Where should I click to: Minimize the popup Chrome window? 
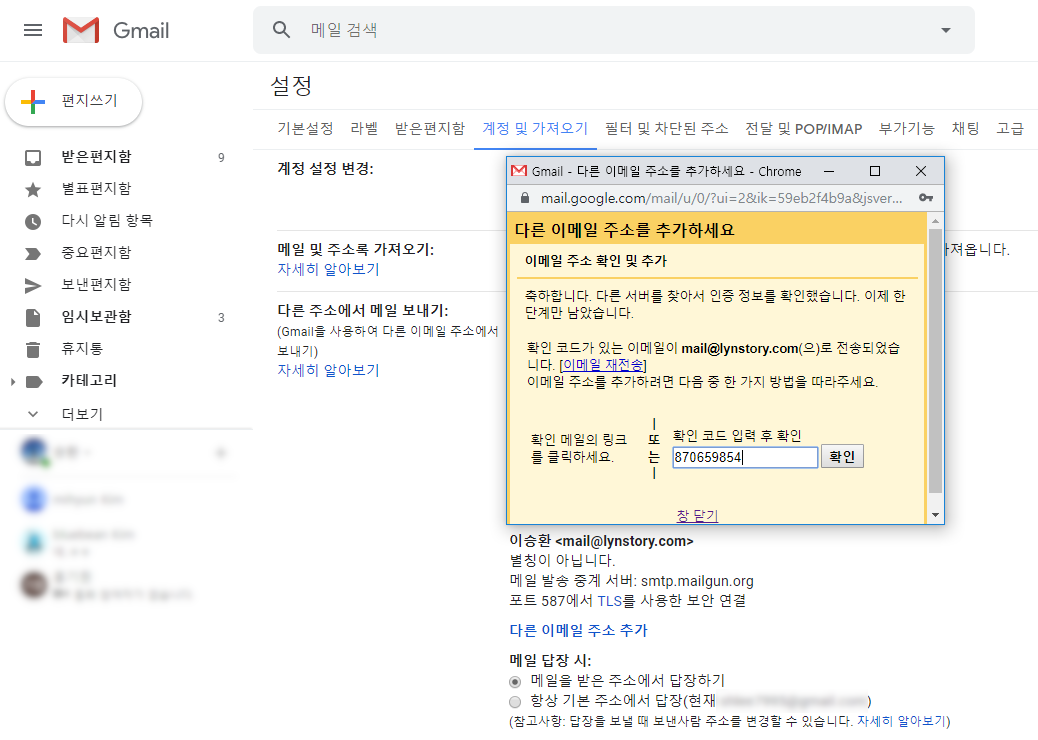(828, 171)
